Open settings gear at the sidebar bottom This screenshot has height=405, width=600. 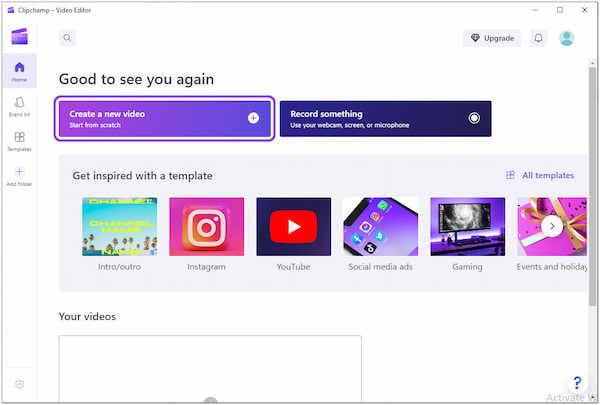pyautogui.click(x=19, y=384)
